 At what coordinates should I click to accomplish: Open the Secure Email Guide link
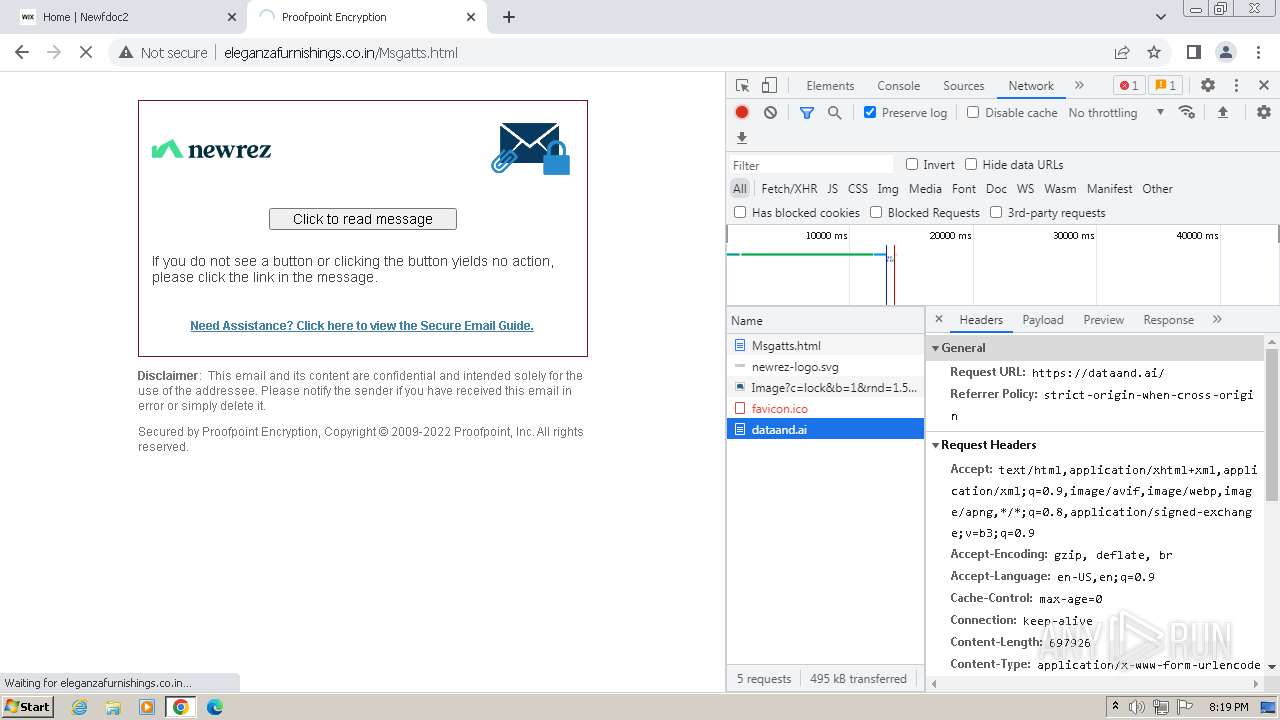[x=362, y=325]
